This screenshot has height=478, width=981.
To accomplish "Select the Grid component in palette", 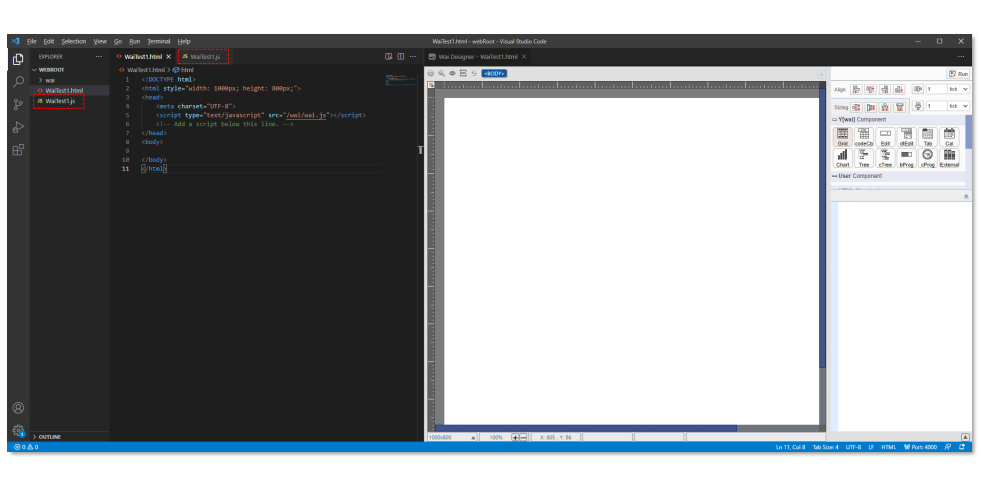I will 842,137.
